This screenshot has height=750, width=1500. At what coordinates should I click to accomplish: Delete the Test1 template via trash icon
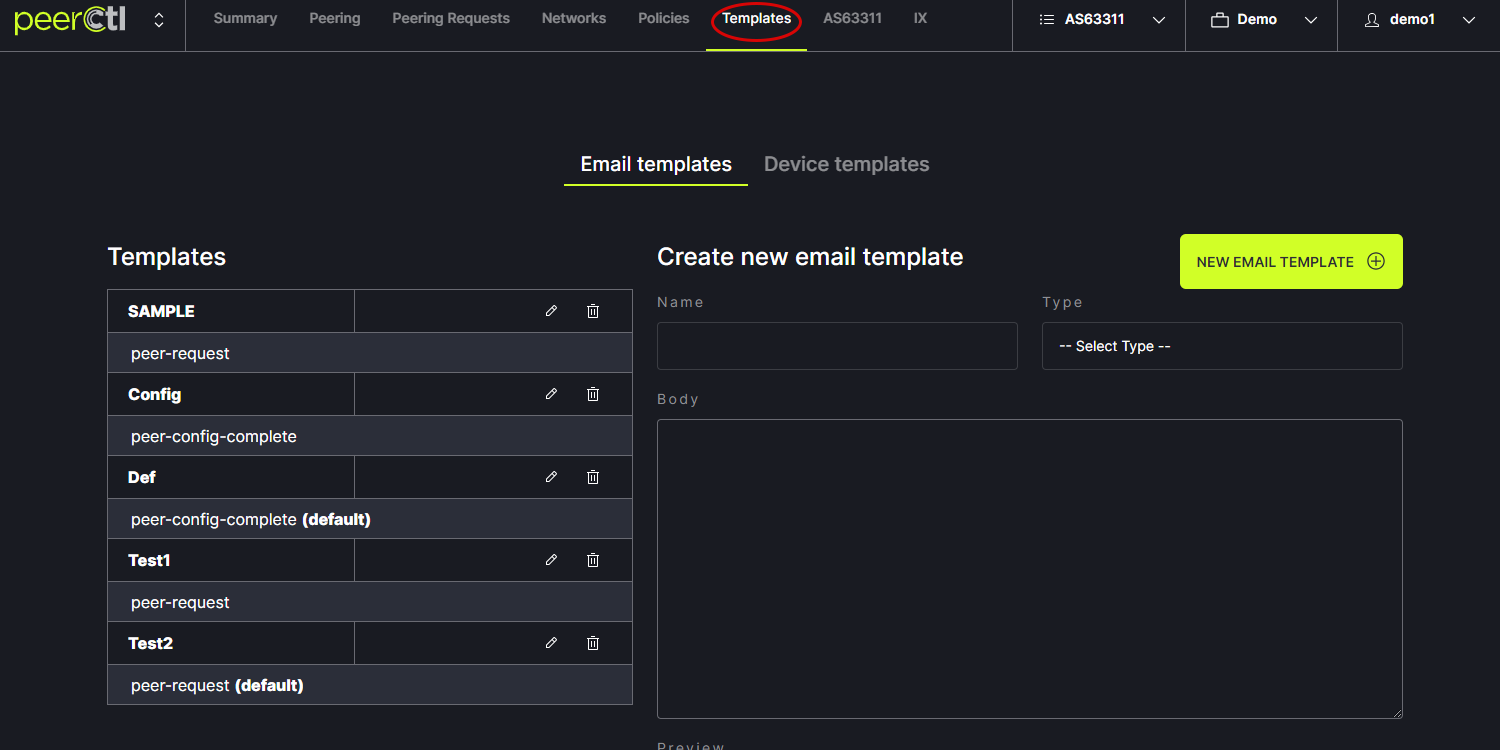pos(593,560)
